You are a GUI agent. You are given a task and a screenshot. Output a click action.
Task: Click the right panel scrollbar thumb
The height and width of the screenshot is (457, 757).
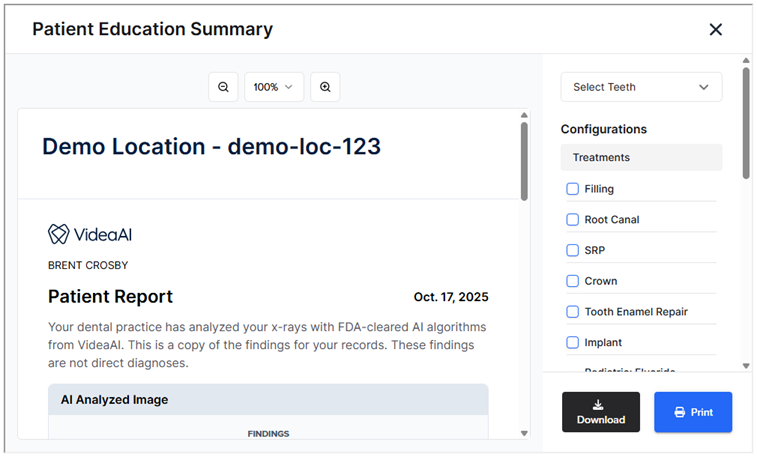coord(745,120)
